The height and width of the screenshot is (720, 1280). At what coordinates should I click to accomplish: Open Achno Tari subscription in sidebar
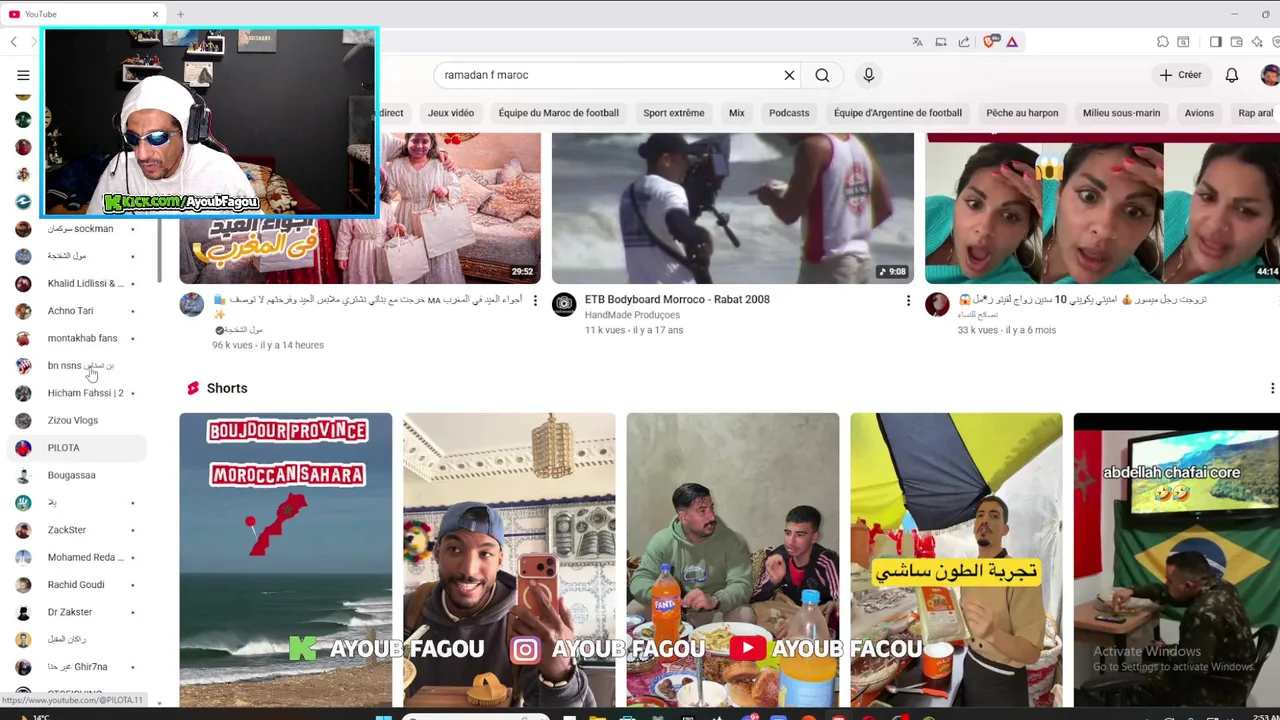[x=75, y=311]
